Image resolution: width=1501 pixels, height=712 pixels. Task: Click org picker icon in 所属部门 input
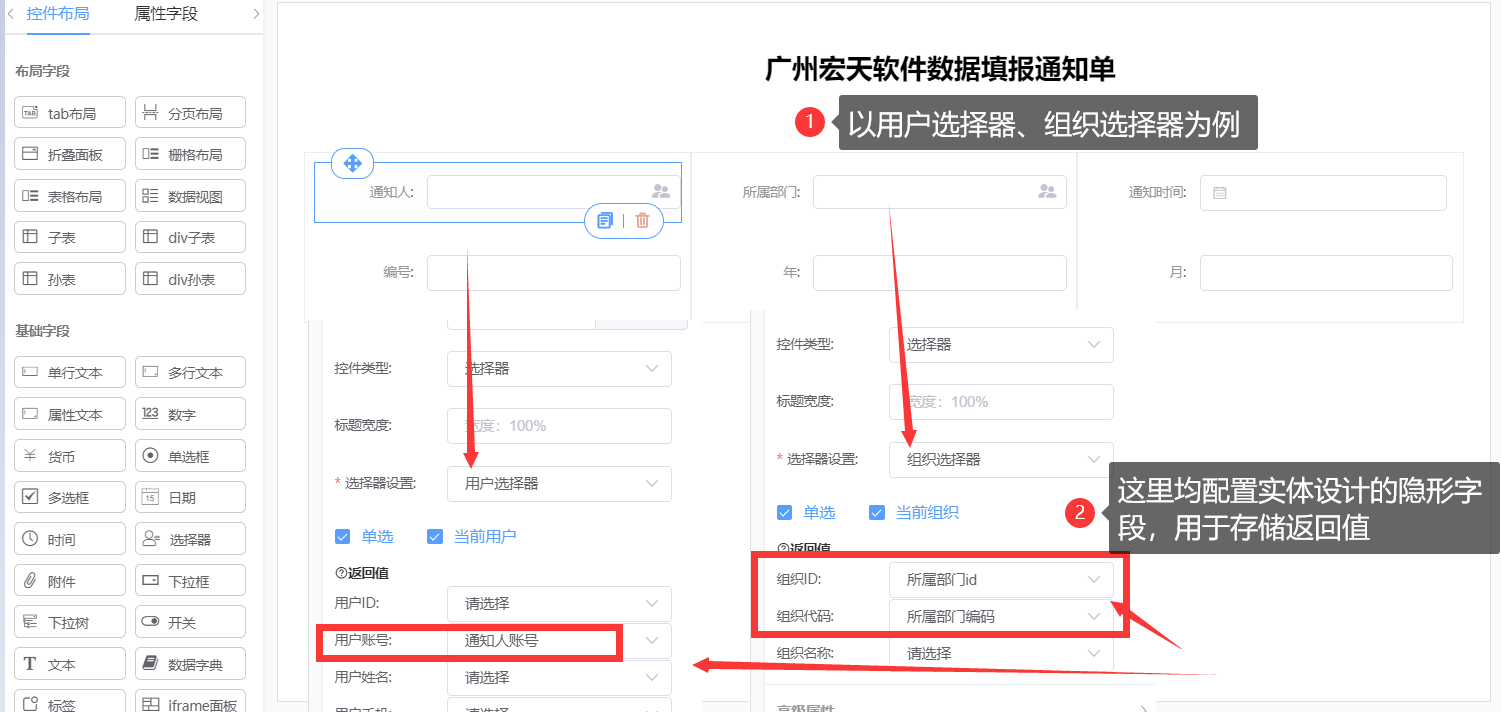click(1047, 191)
